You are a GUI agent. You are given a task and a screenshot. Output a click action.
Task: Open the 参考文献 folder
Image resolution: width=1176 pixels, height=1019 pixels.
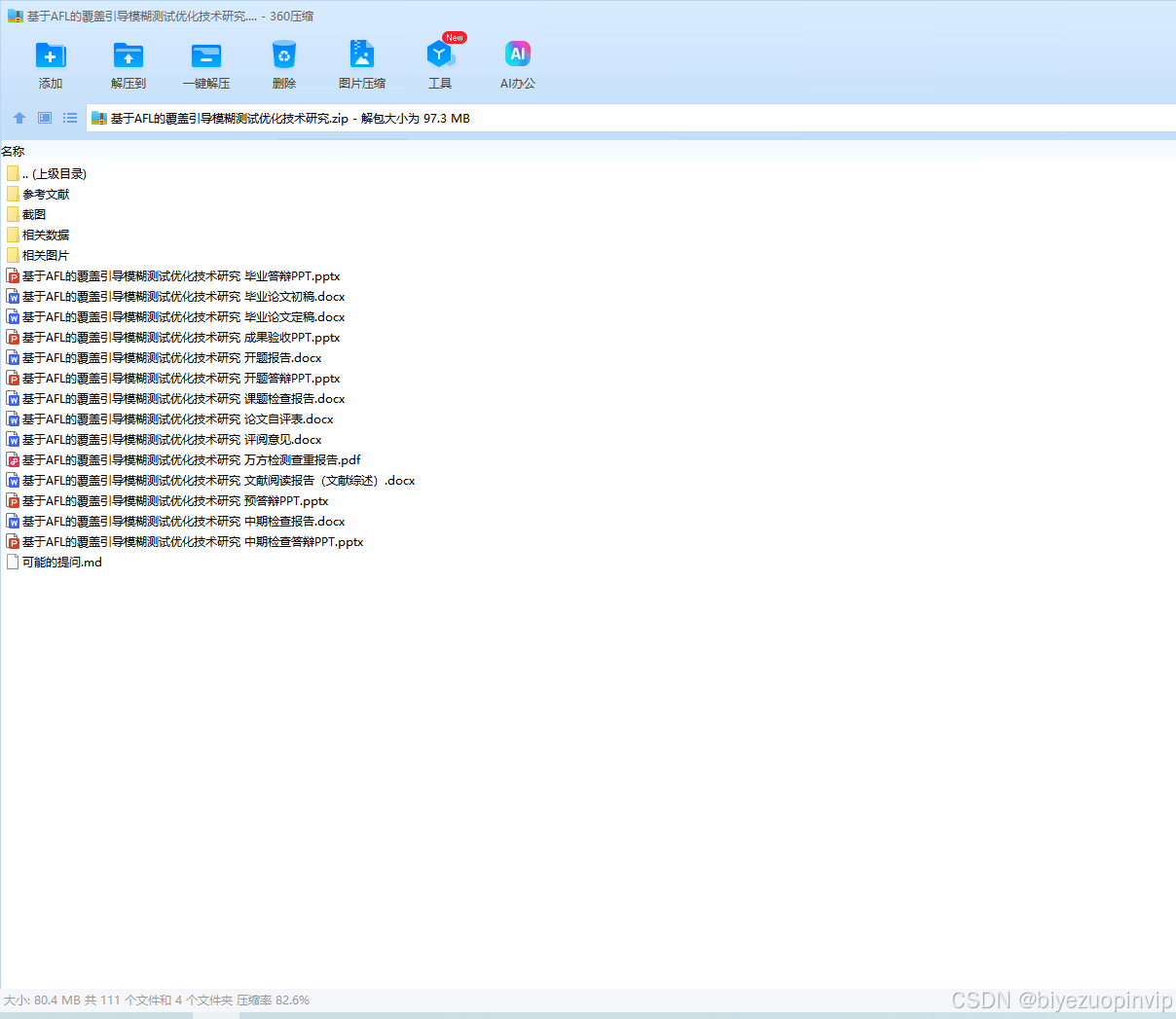[38, 194]
